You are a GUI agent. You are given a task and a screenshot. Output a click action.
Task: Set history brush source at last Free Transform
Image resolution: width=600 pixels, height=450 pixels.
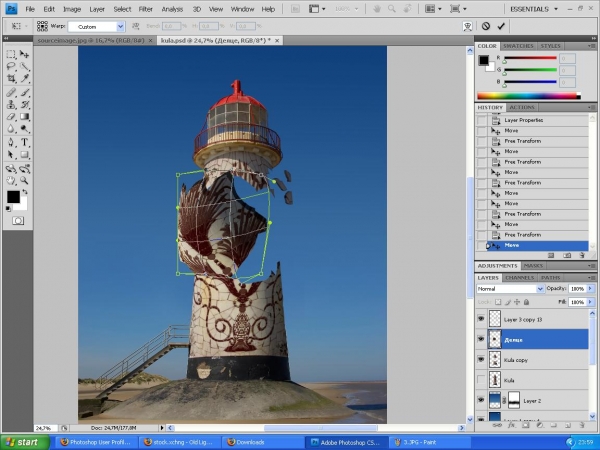pos(482,235)
